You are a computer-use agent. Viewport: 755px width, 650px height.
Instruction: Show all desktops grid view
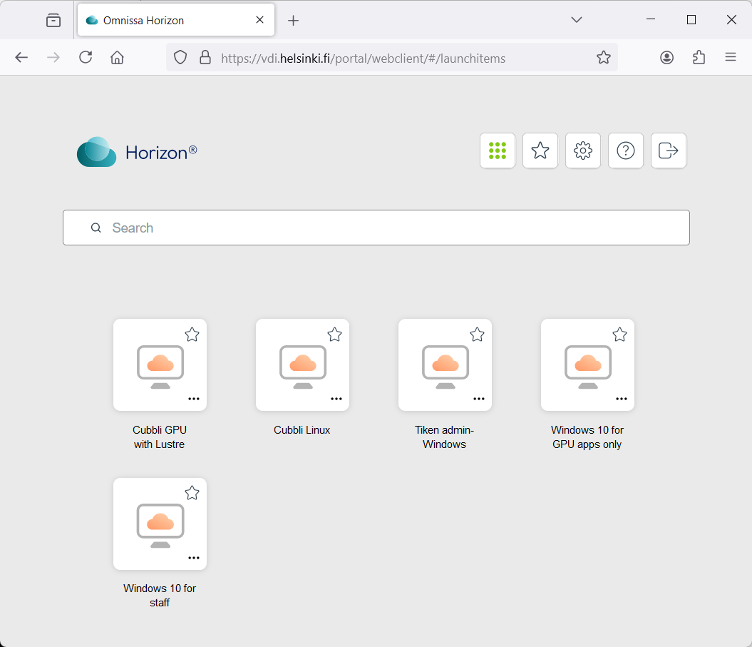coord(499,151)
